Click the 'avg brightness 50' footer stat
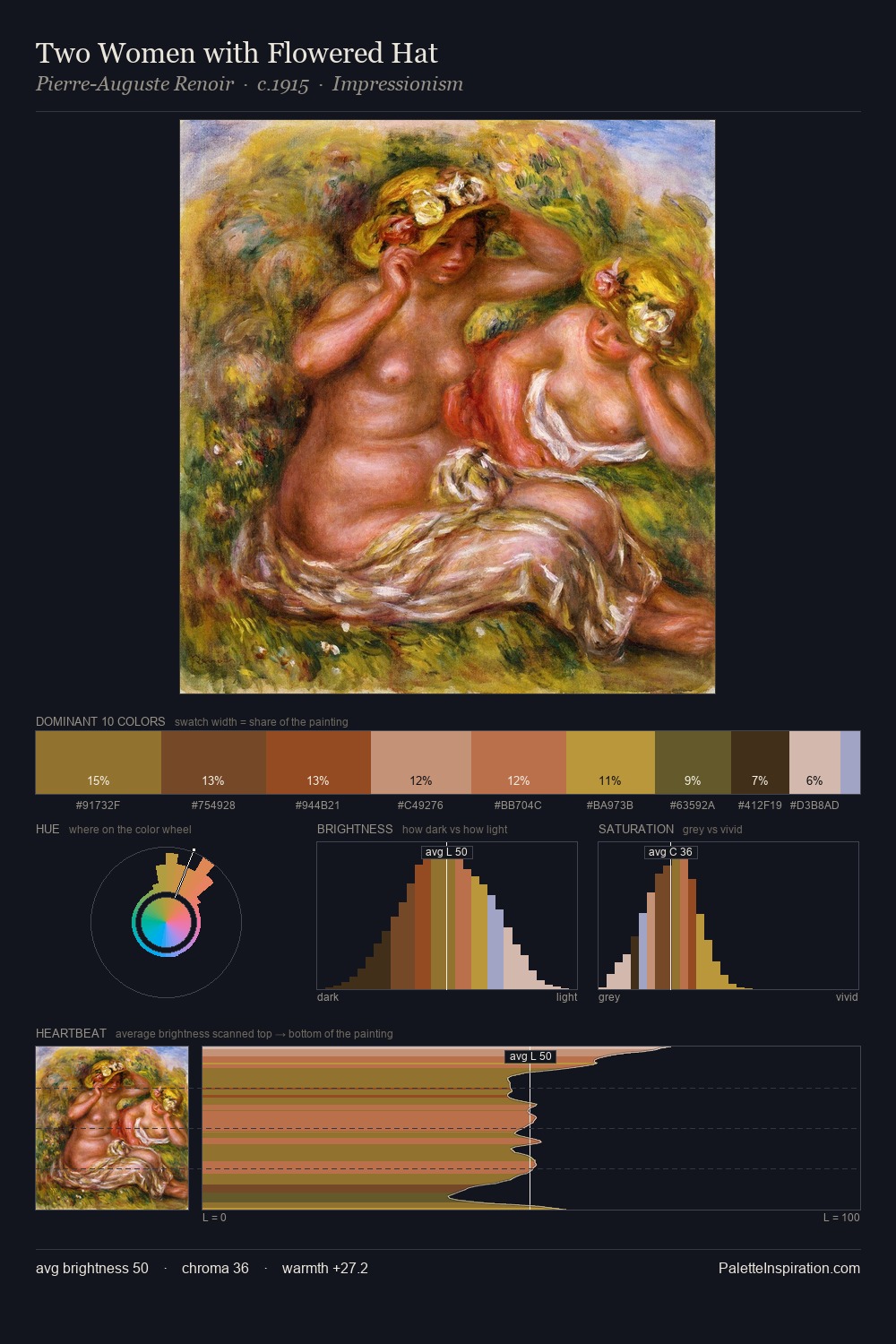This screenshot has height=1344, width=896. click(92, 1268)
